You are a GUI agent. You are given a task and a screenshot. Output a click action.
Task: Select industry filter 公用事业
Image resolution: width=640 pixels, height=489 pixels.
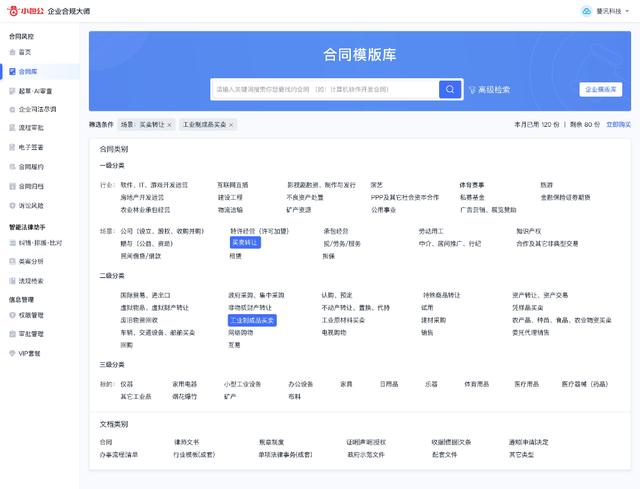[x=383, y=210]
